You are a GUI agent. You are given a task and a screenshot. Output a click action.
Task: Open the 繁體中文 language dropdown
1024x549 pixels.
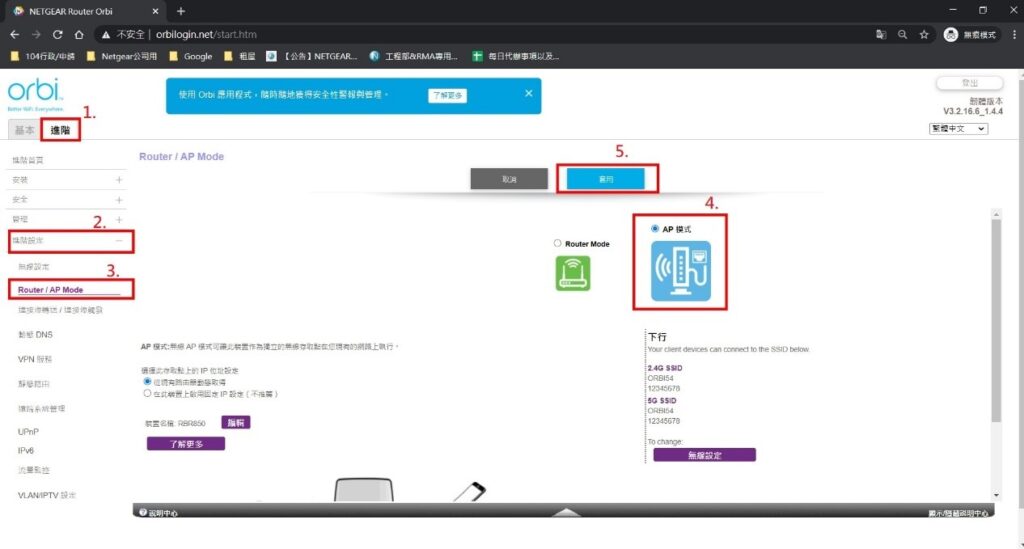[958, 128]
